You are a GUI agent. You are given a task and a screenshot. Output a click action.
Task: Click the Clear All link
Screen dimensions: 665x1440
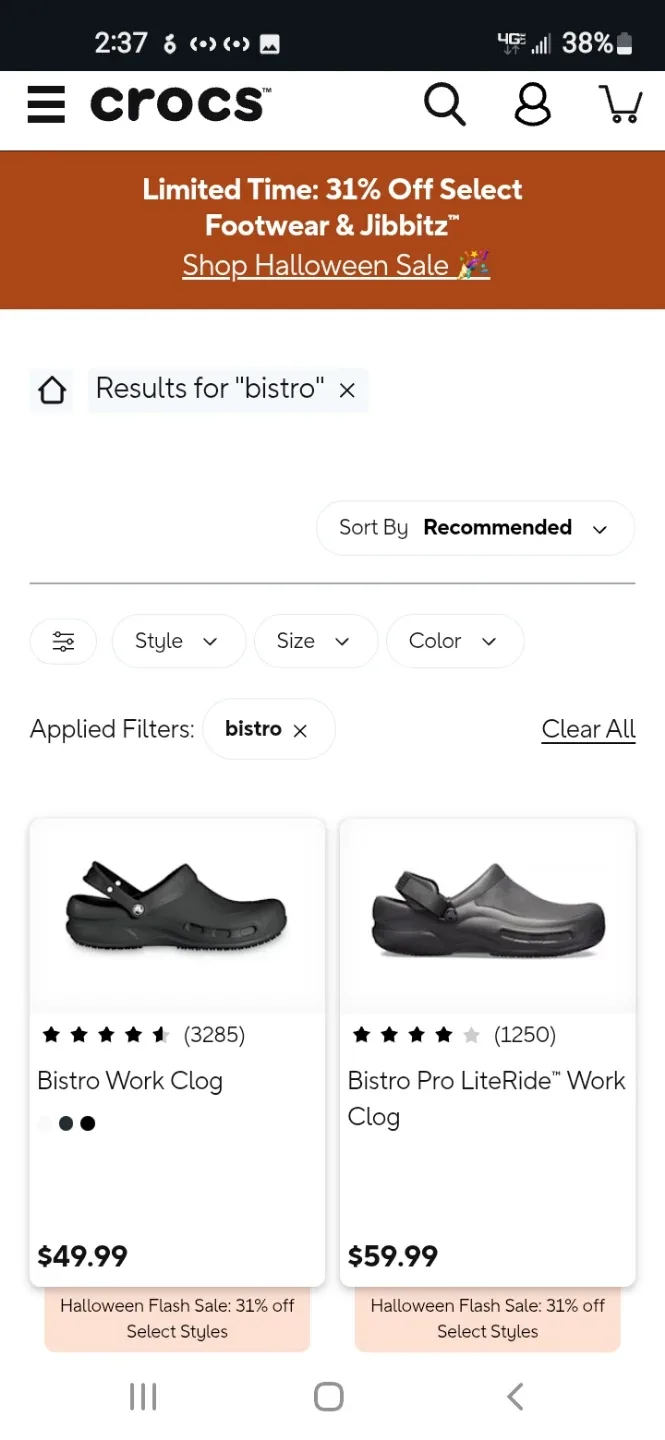pos(588,729)
